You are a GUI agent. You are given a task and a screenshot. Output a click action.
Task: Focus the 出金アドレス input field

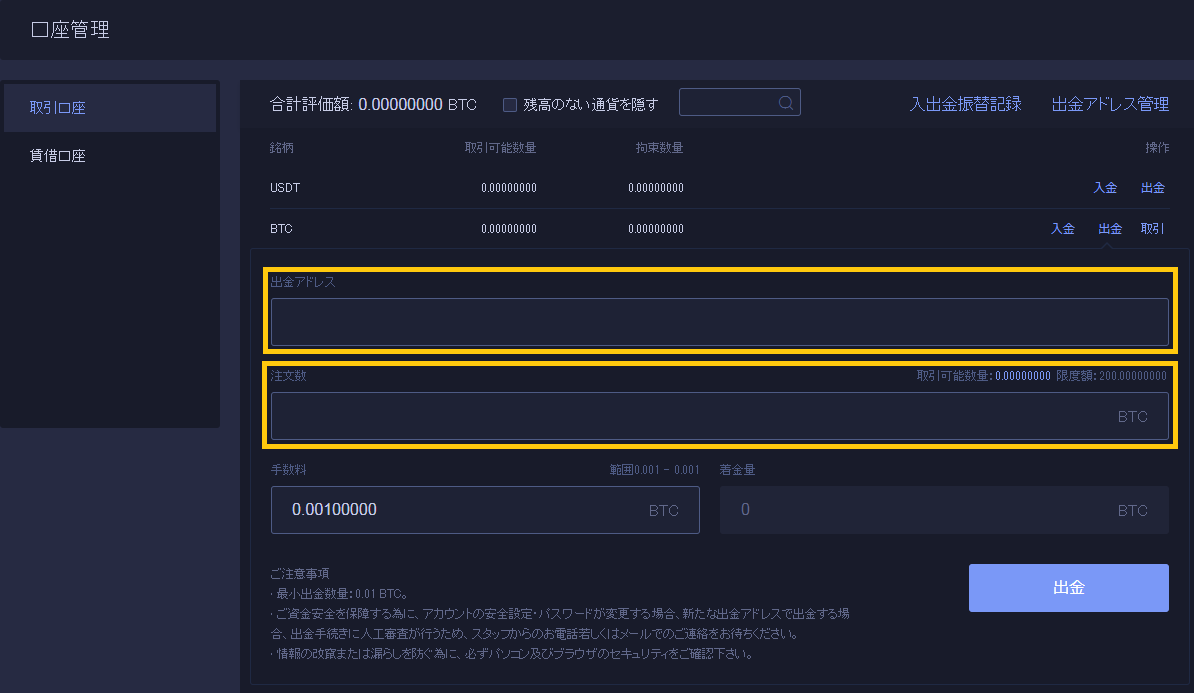point(719,322)
